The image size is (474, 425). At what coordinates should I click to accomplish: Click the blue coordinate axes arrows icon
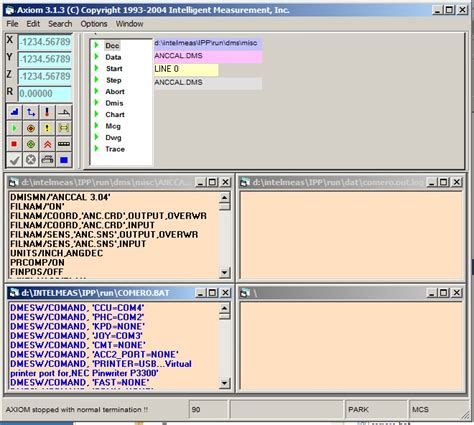31,112
